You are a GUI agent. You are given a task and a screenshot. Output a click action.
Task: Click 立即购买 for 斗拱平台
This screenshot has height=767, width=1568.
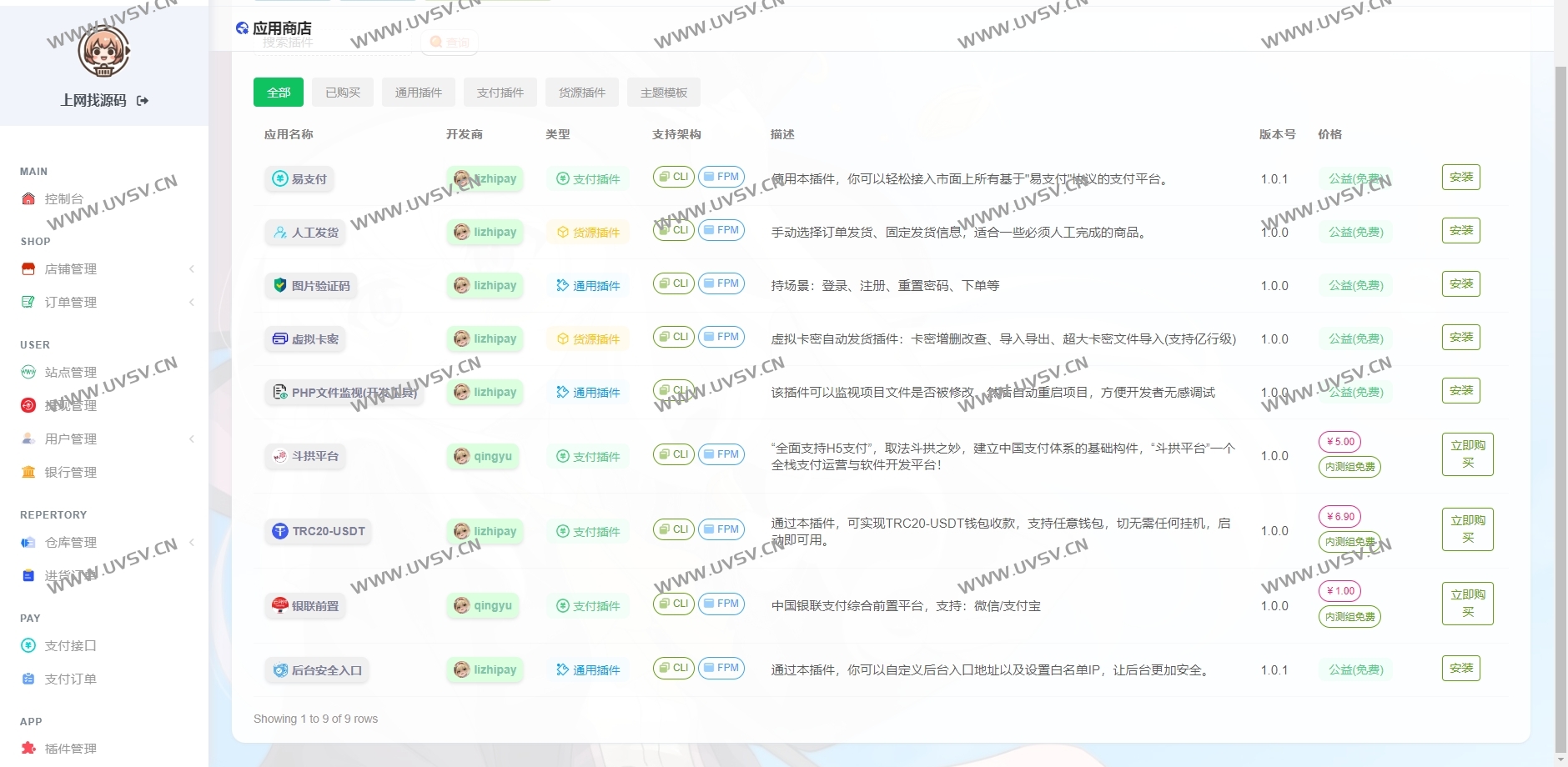1466,454
